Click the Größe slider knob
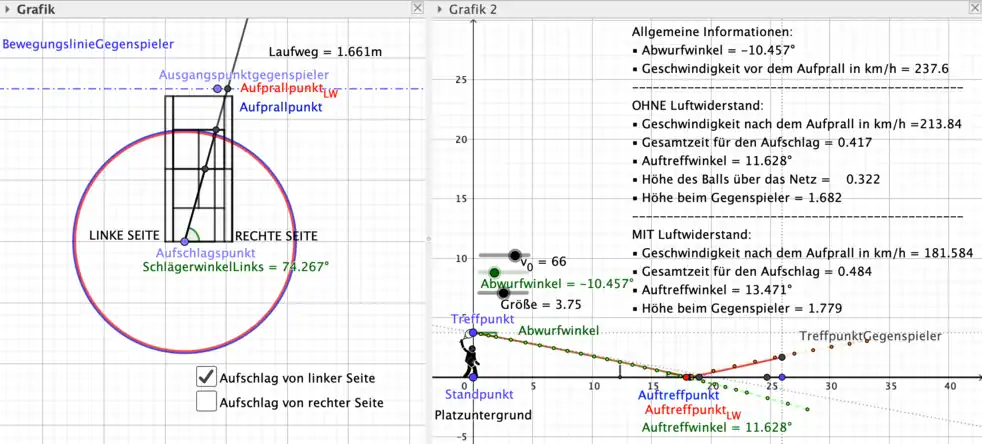The image size is (982, 444). pyautogui.click(x=505, y=292)
